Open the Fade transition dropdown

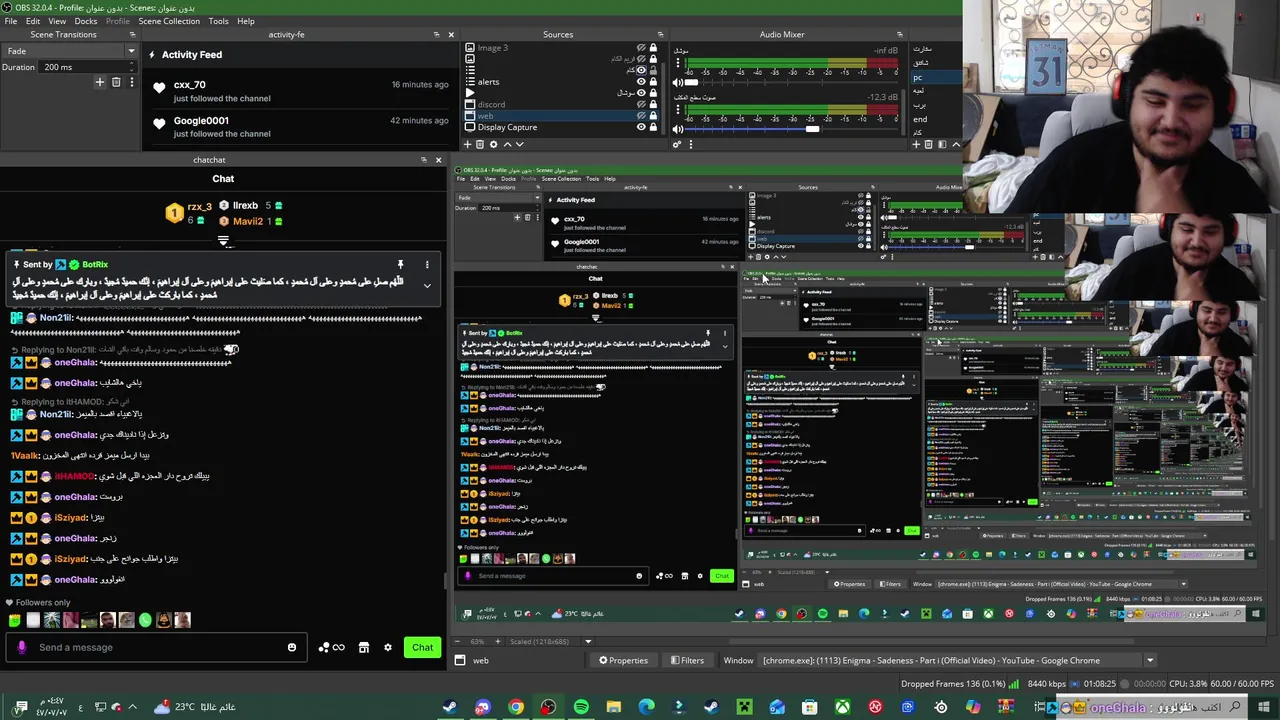(x=70, y=51)
